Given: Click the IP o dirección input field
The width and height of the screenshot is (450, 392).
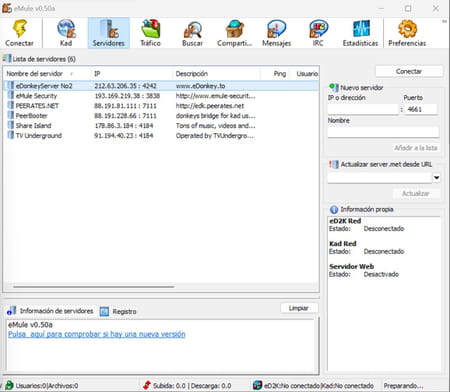Looking at the screenshot, I should (x=363, y=109).
